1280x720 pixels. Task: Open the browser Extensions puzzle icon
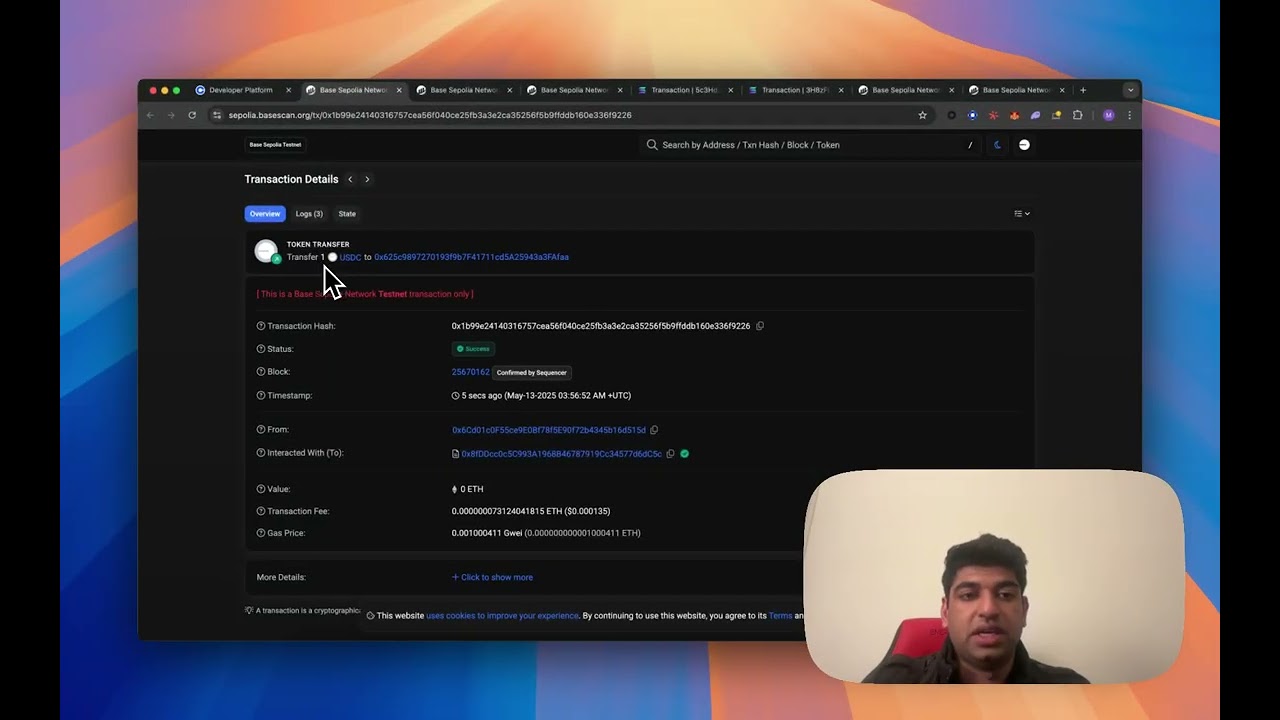point(1077,115)
